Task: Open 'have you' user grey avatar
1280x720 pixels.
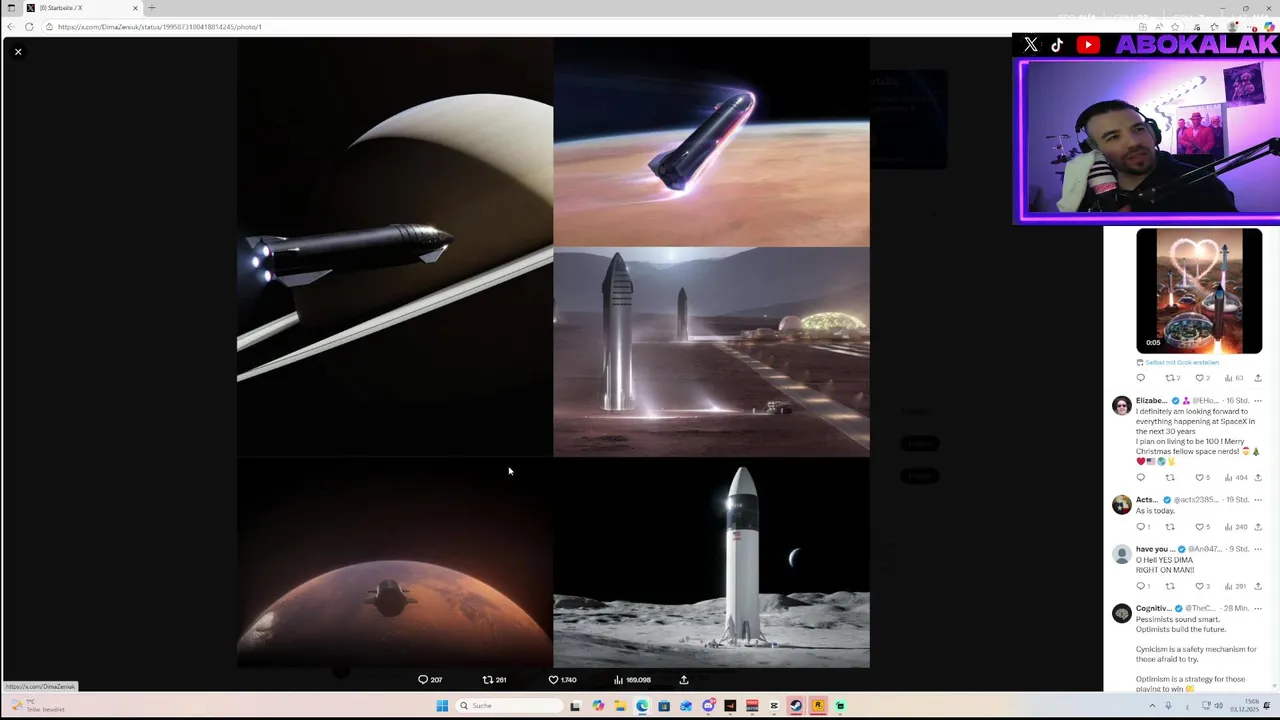Action: tap(1121, 554)
